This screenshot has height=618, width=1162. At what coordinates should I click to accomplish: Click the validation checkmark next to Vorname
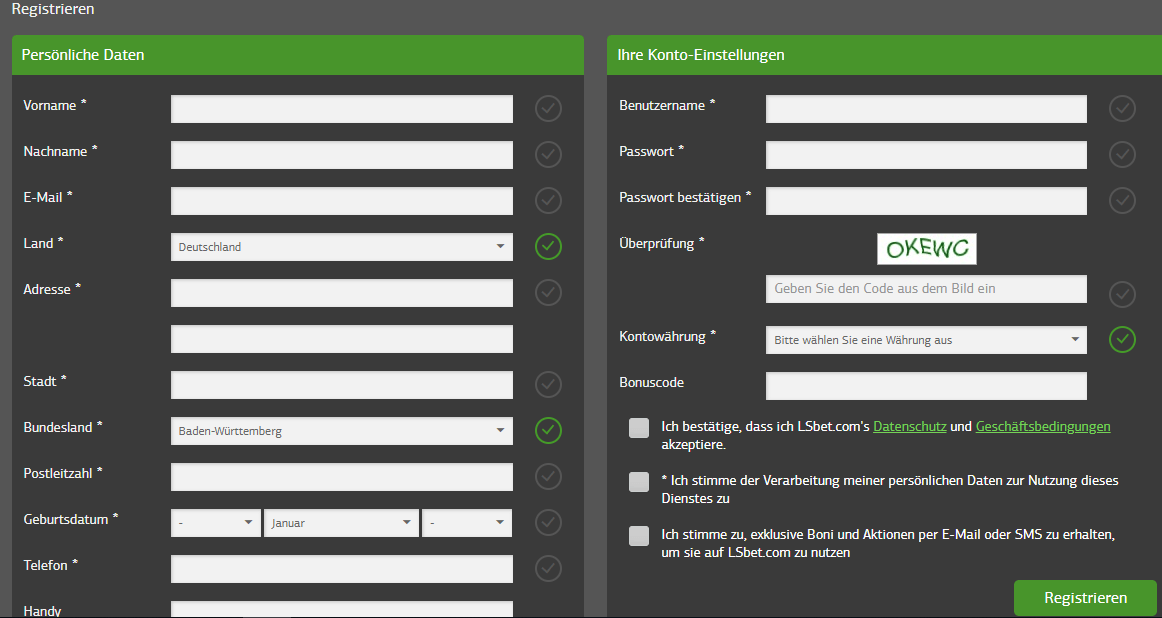548,108
